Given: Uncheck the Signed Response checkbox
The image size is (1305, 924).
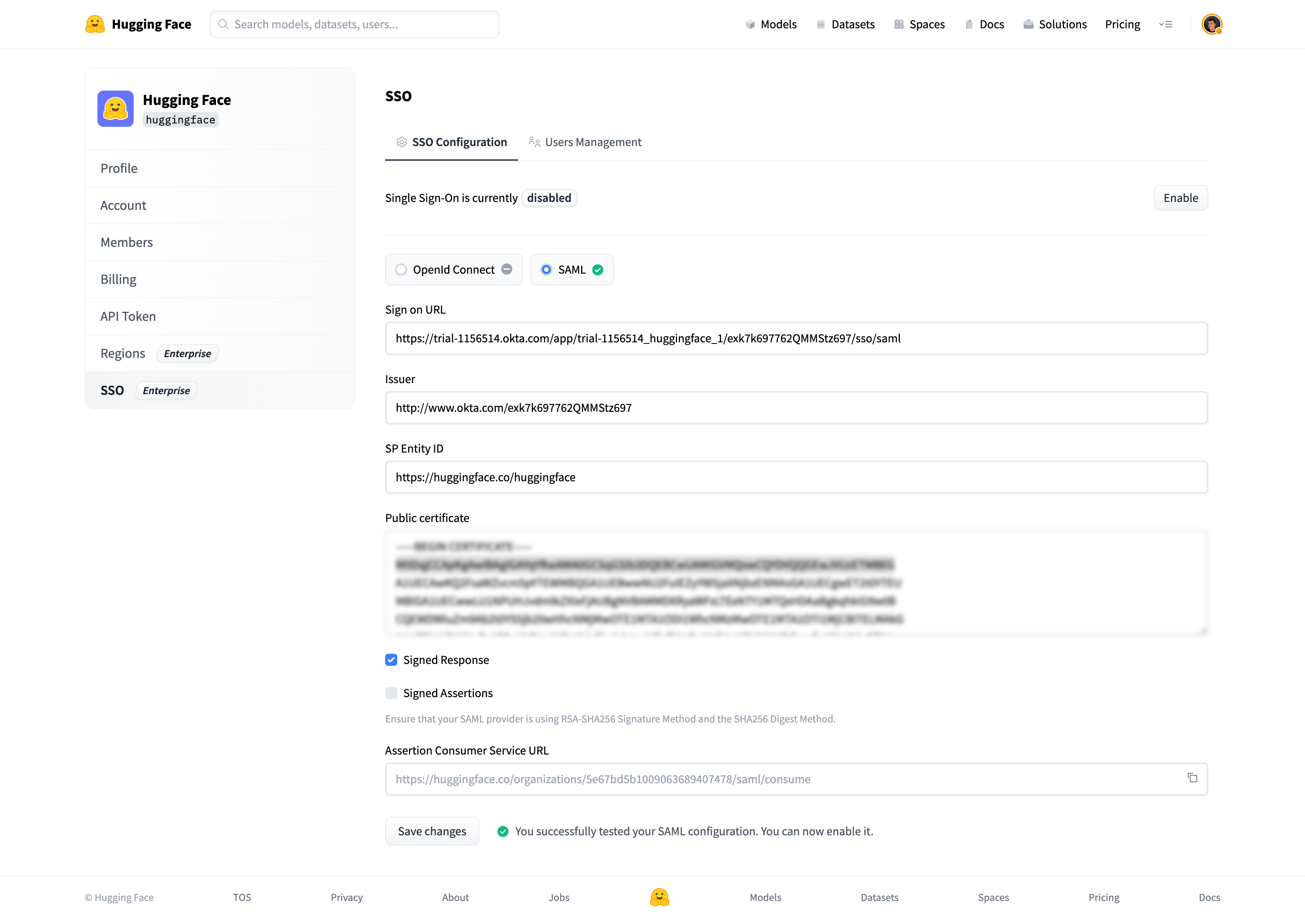Looking at the screenshot, I should click(x=391, y=659).
